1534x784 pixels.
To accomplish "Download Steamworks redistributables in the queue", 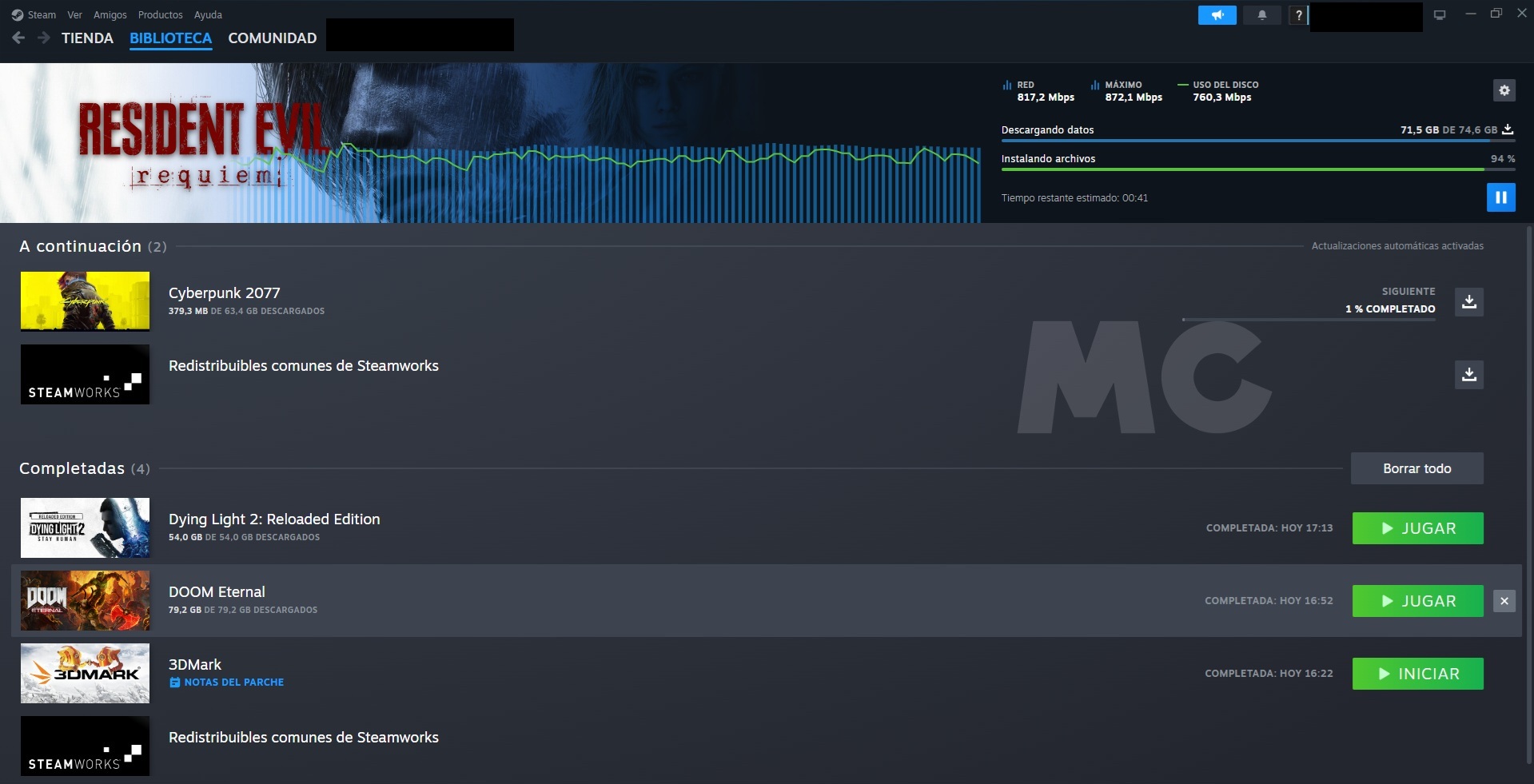I will click(1469, 375).
